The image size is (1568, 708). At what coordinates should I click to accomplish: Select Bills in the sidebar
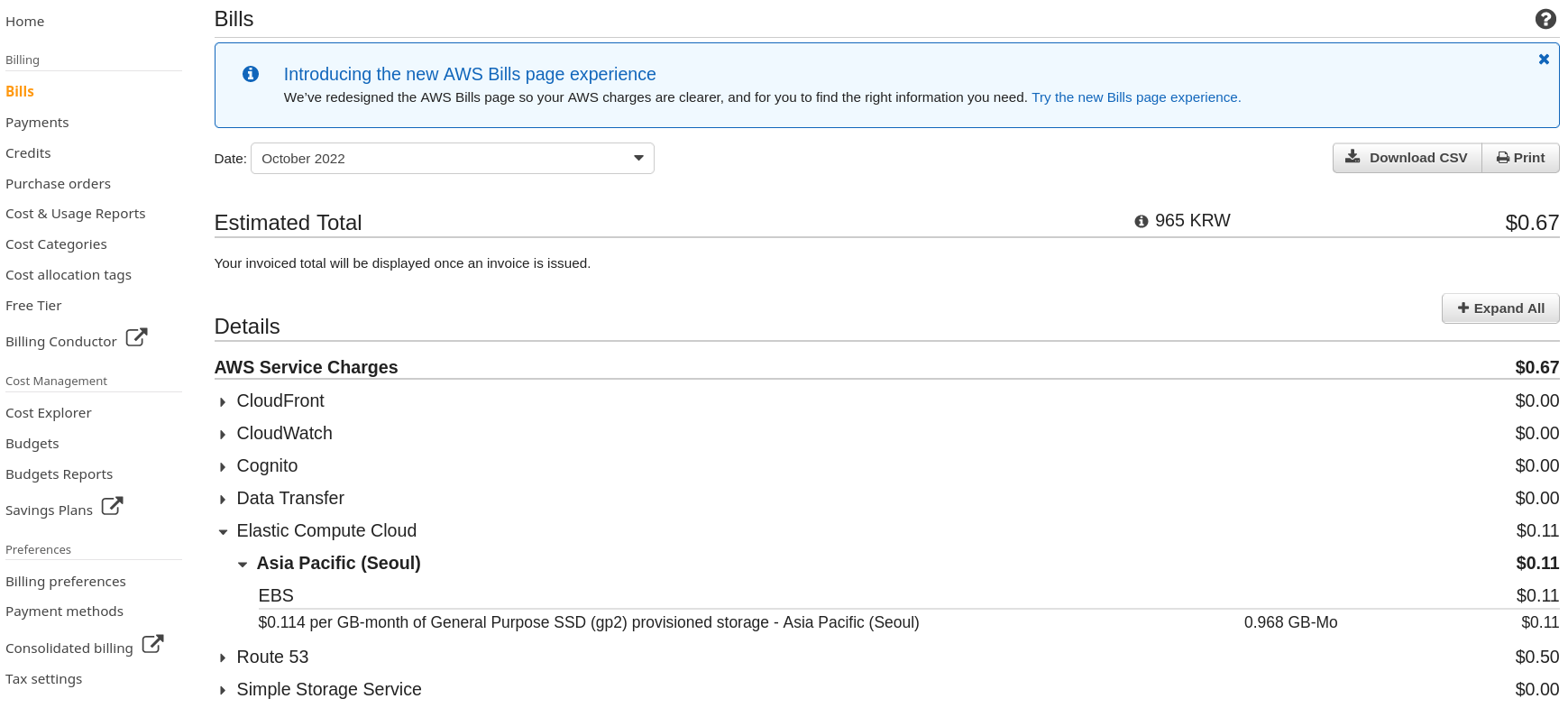click(20, 92)
